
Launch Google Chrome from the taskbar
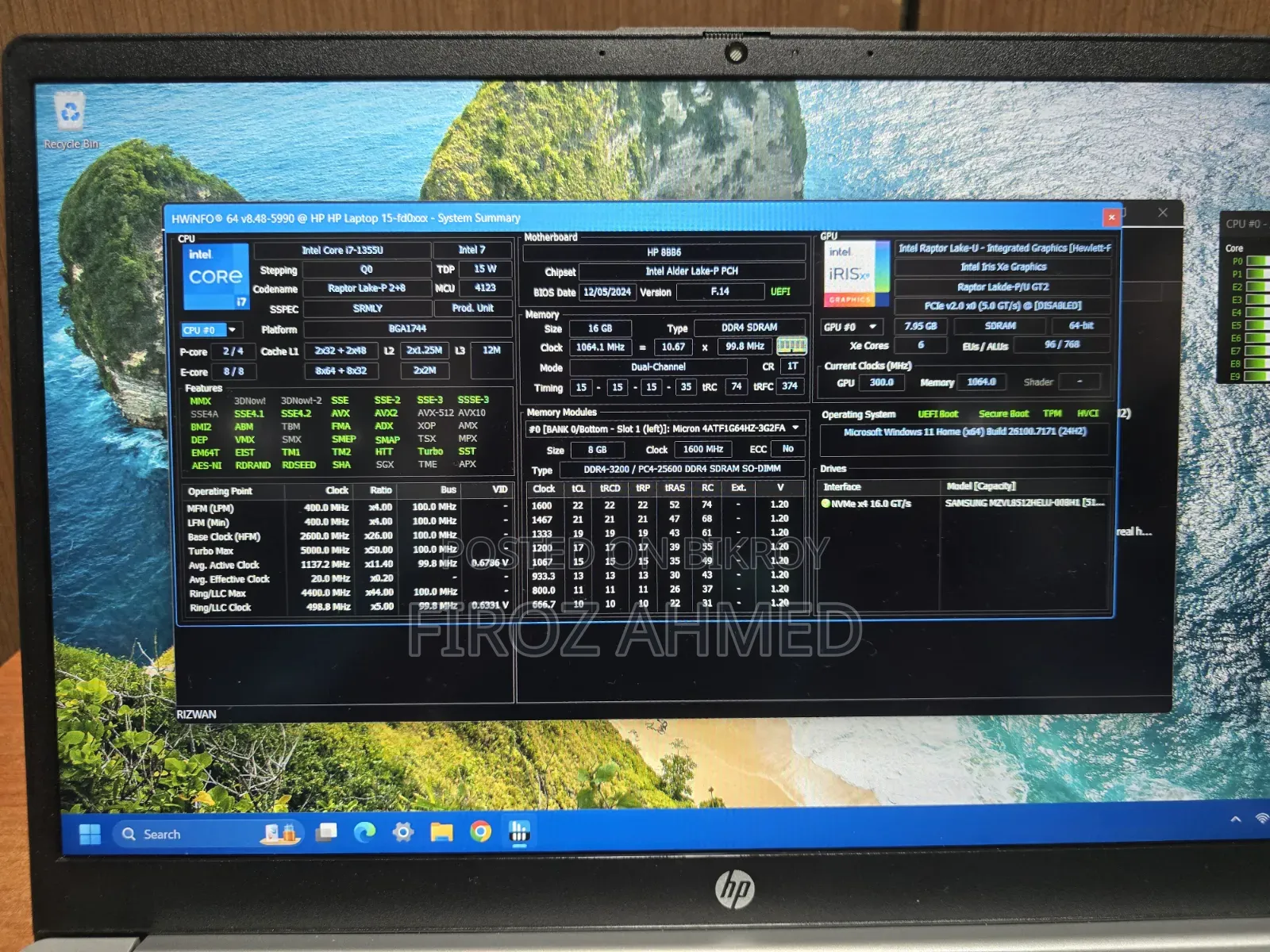pos(480,831)
